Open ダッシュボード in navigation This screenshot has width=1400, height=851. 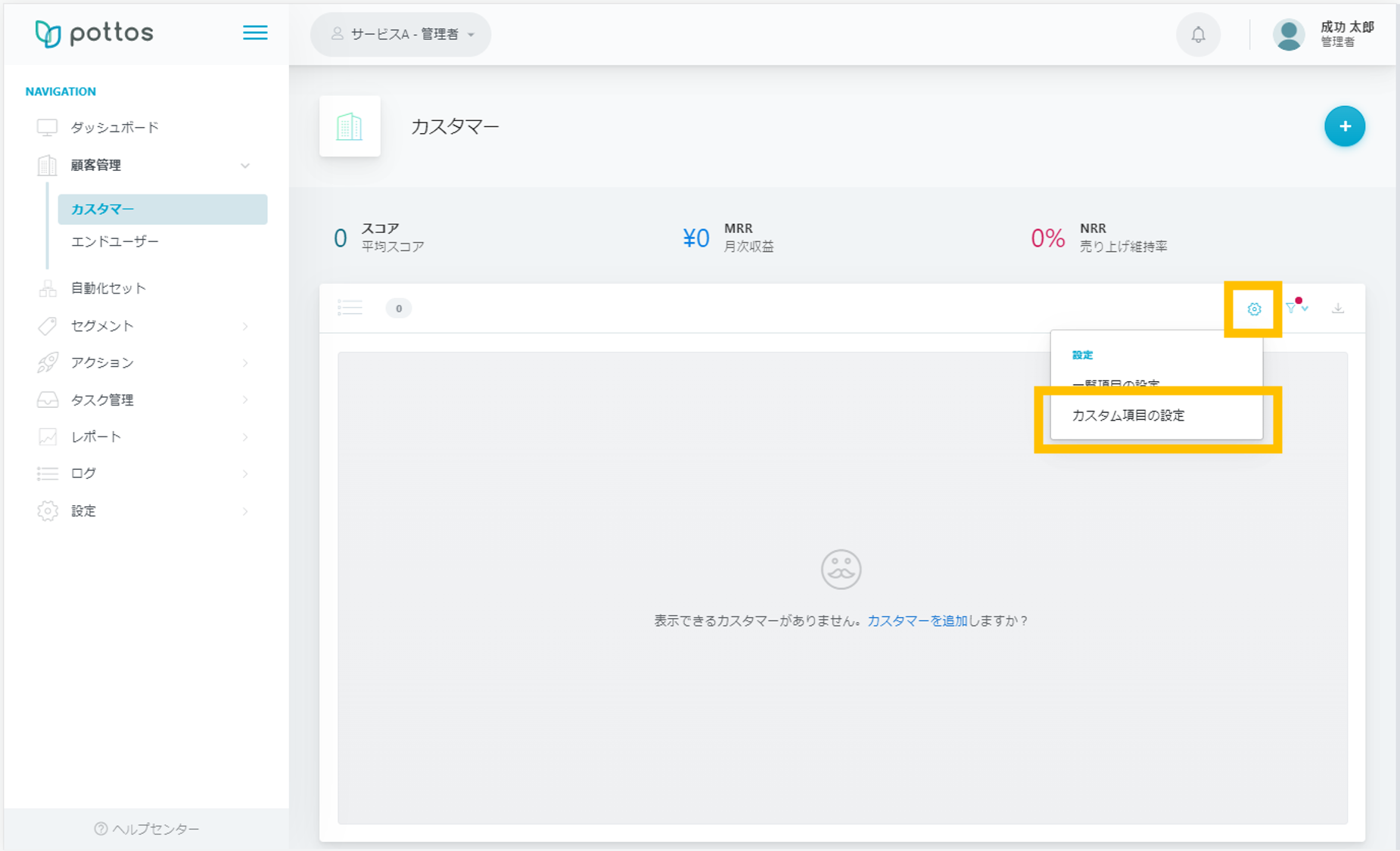coord(115,127)
